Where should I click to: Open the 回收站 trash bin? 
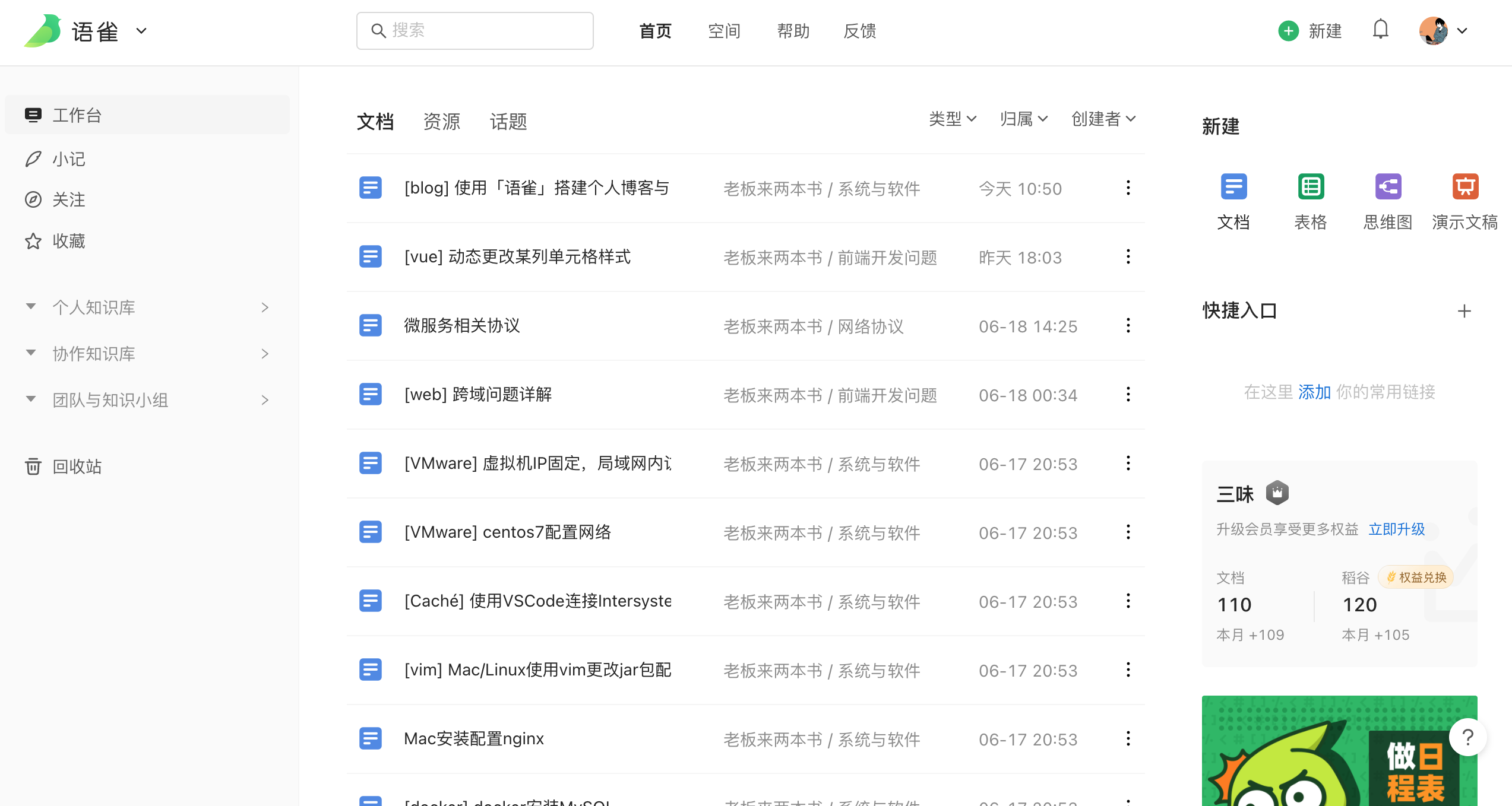tap(77, 467)
